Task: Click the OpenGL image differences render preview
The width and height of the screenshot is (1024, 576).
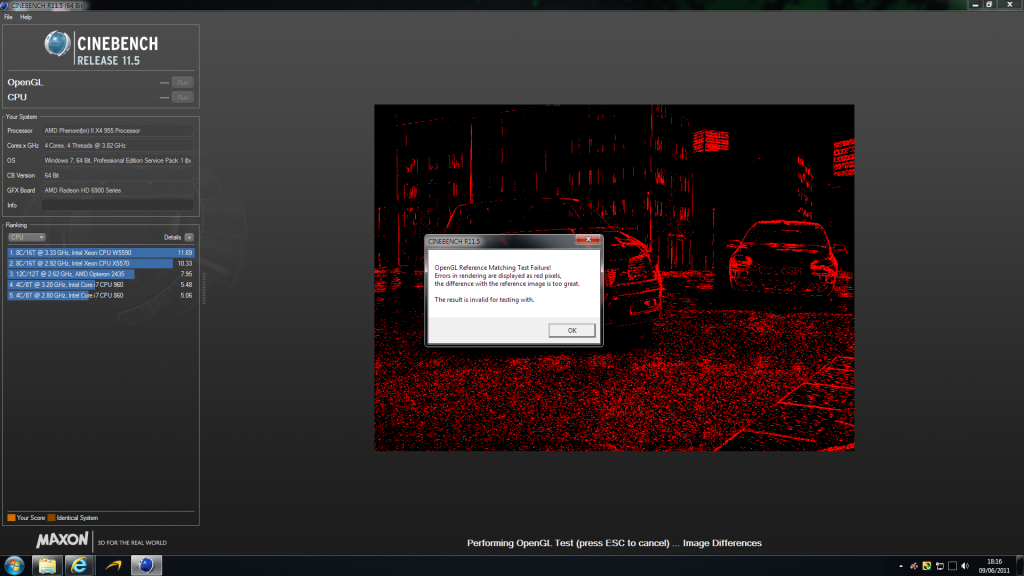Action: [614, 278]
